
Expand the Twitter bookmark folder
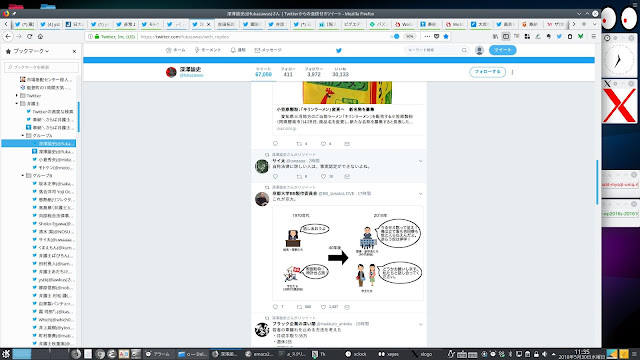click(17, 96)
